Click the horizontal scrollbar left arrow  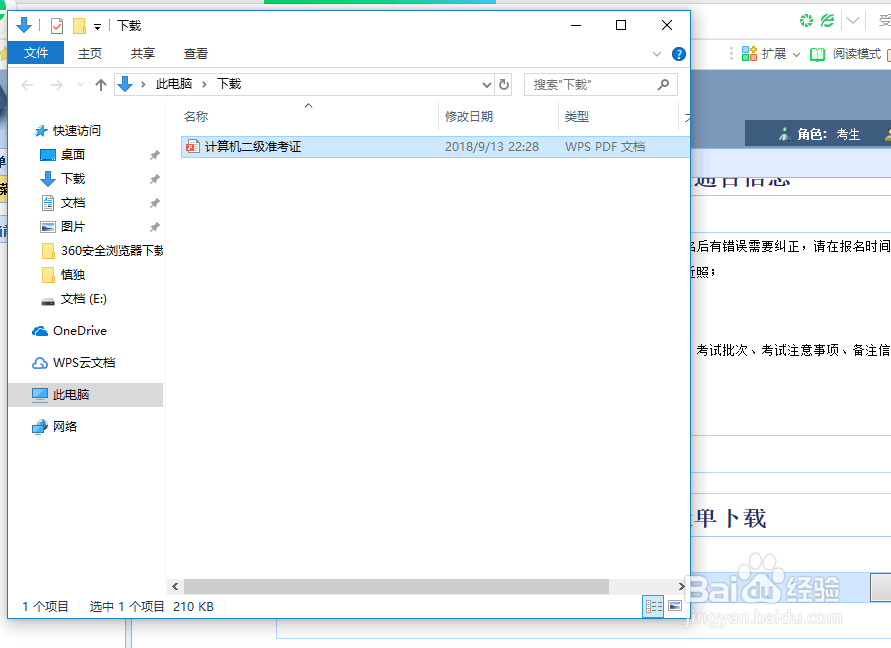(x=175, y=586)
